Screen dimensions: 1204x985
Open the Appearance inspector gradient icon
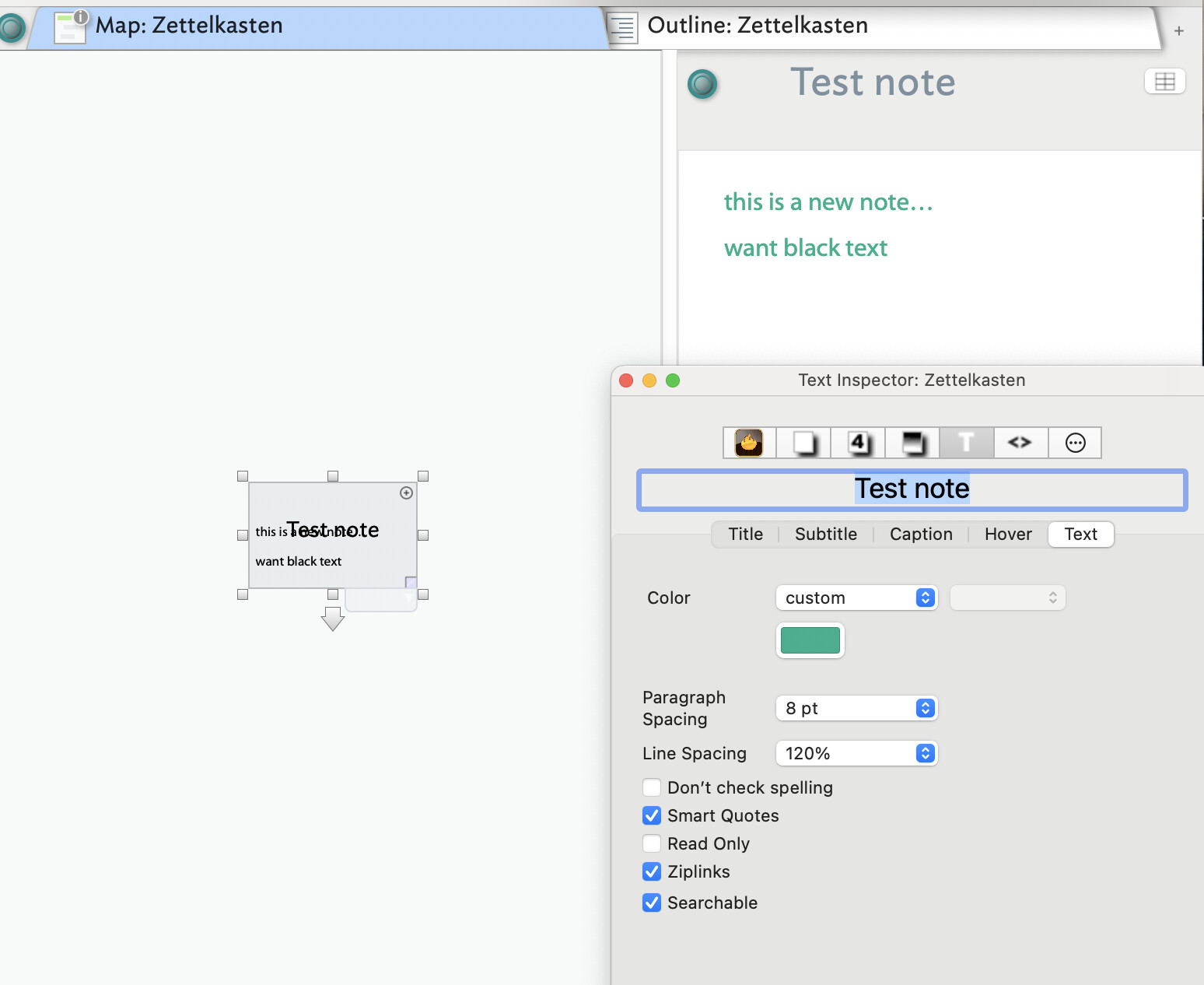point(912,443)
